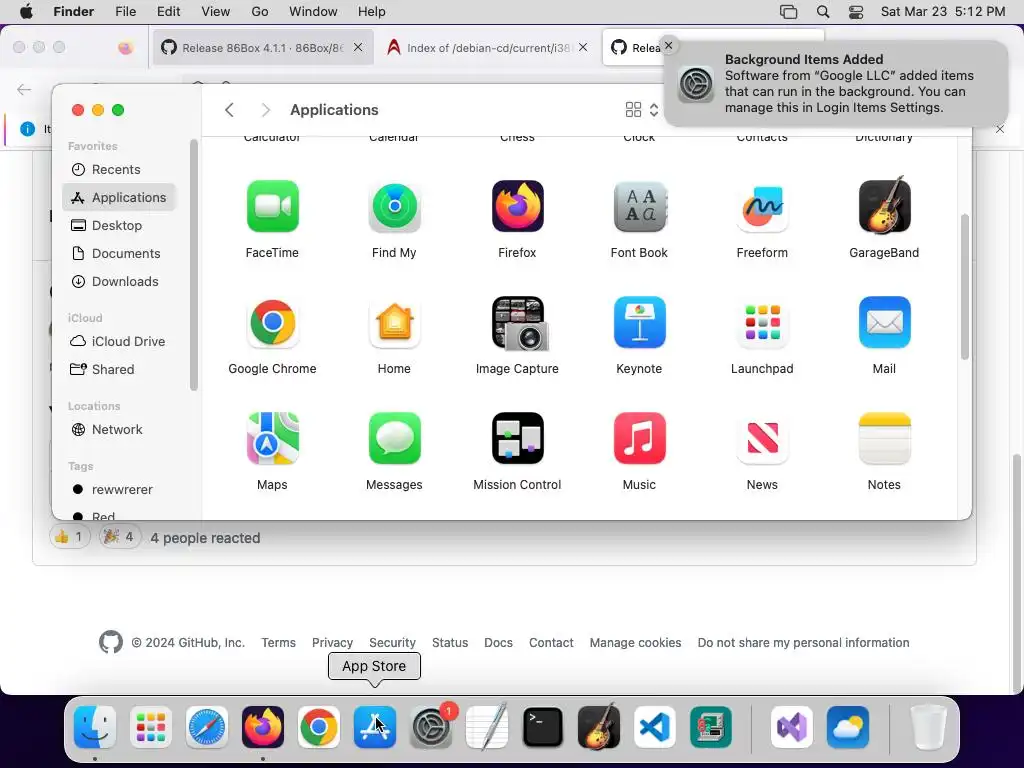Open Control Center in menu bar
The width and height of the screenshot is (1024, 768).
[856, 12]
